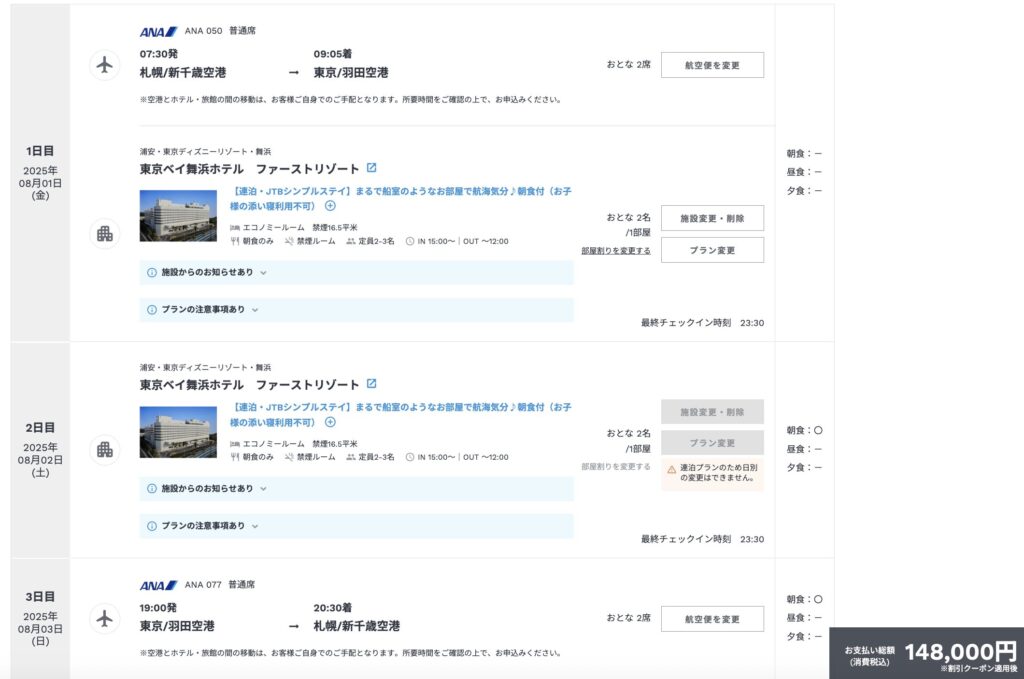This screenshot has height=679, width=1024.
Task: Click 2日目 date label 08月02日
Action: click(x=40, y=460)
